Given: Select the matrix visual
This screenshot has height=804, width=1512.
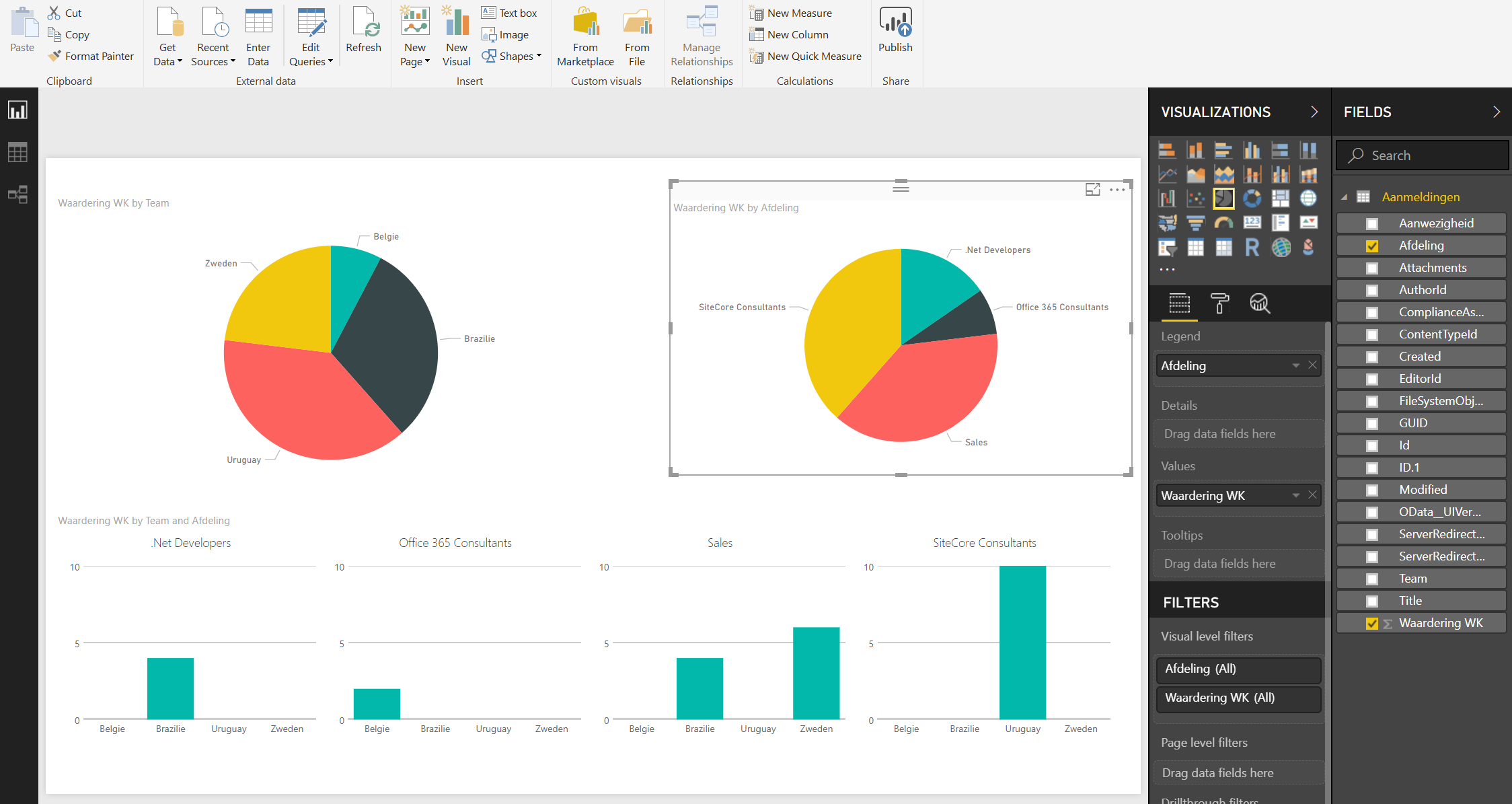Looking at the screenshot, I should click(1223, 248).
